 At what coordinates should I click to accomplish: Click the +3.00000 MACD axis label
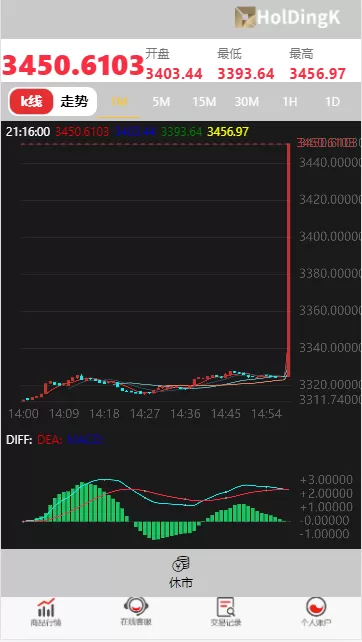click(x=326, y=479)
